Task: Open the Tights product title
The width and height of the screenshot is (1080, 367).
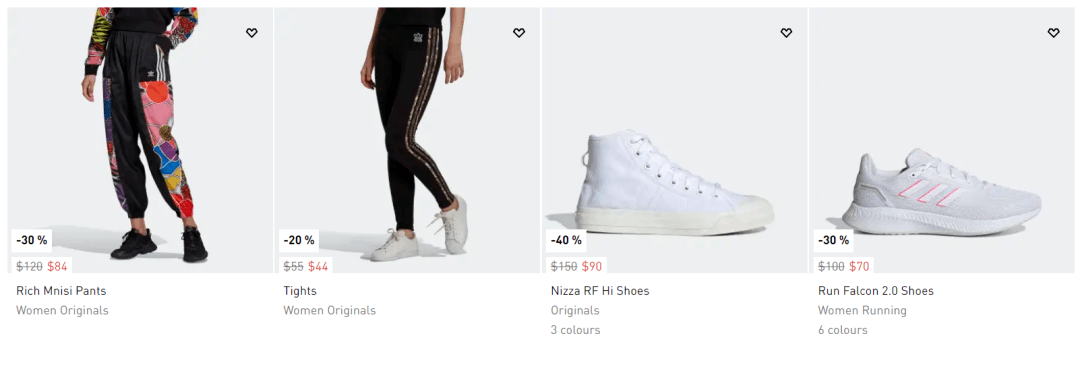Action: coord(300,291)
